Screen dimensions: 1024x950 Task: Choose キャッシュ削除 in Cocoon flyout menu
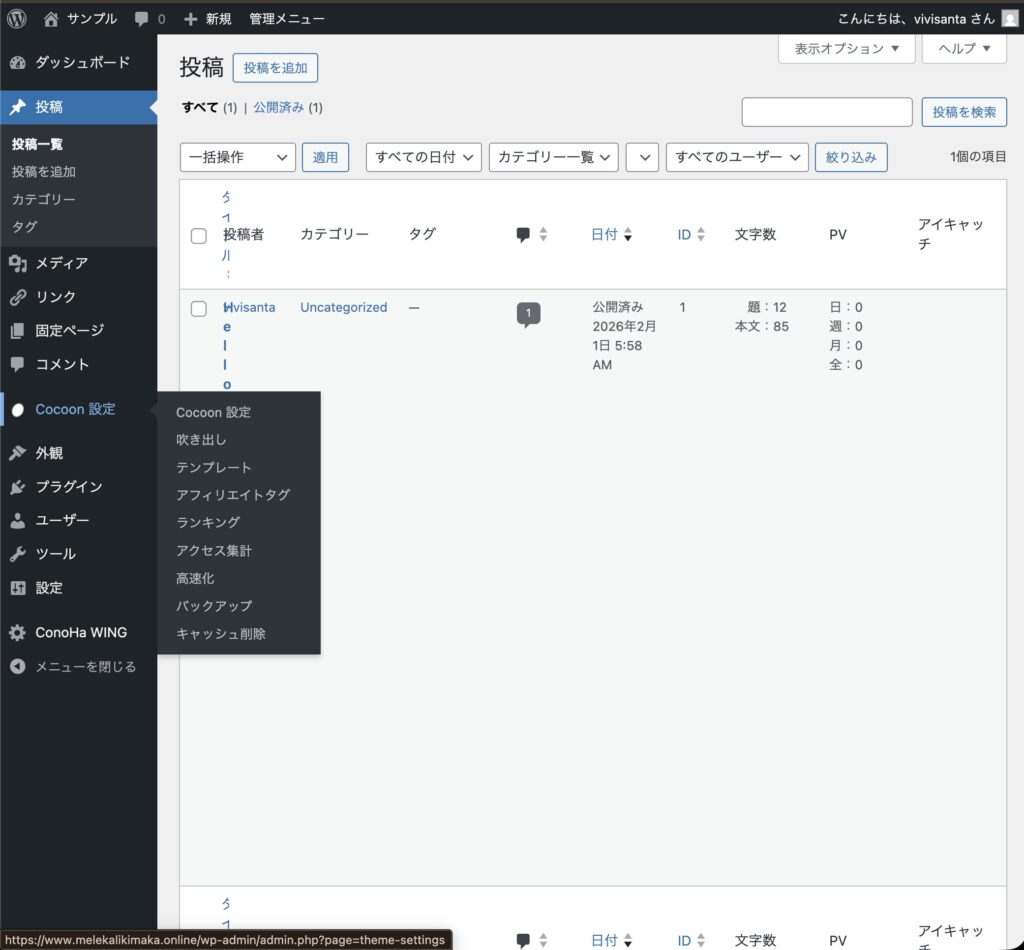tap(221, 634)
